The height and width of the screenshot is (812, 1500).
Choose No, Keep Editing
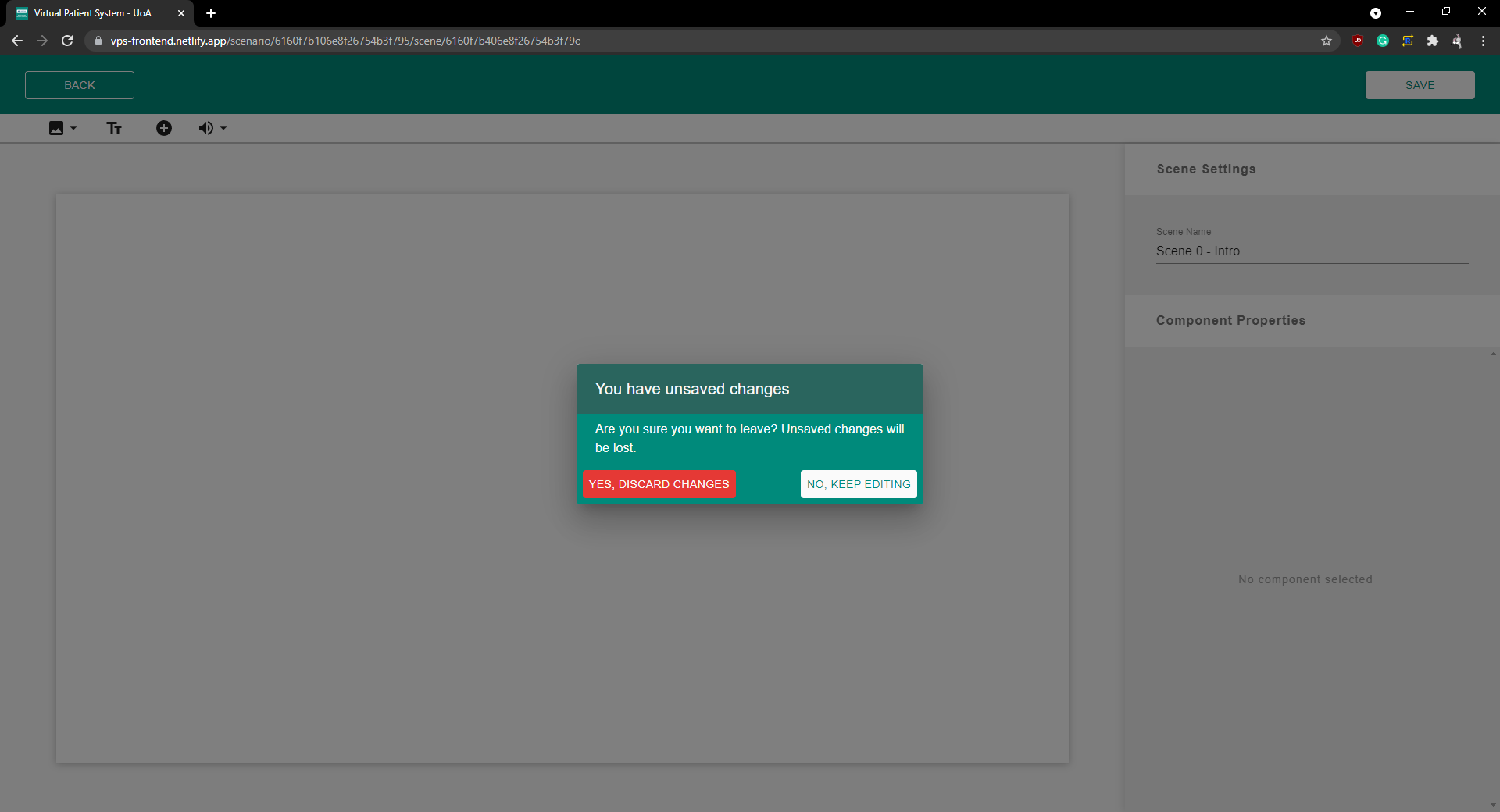858,484
